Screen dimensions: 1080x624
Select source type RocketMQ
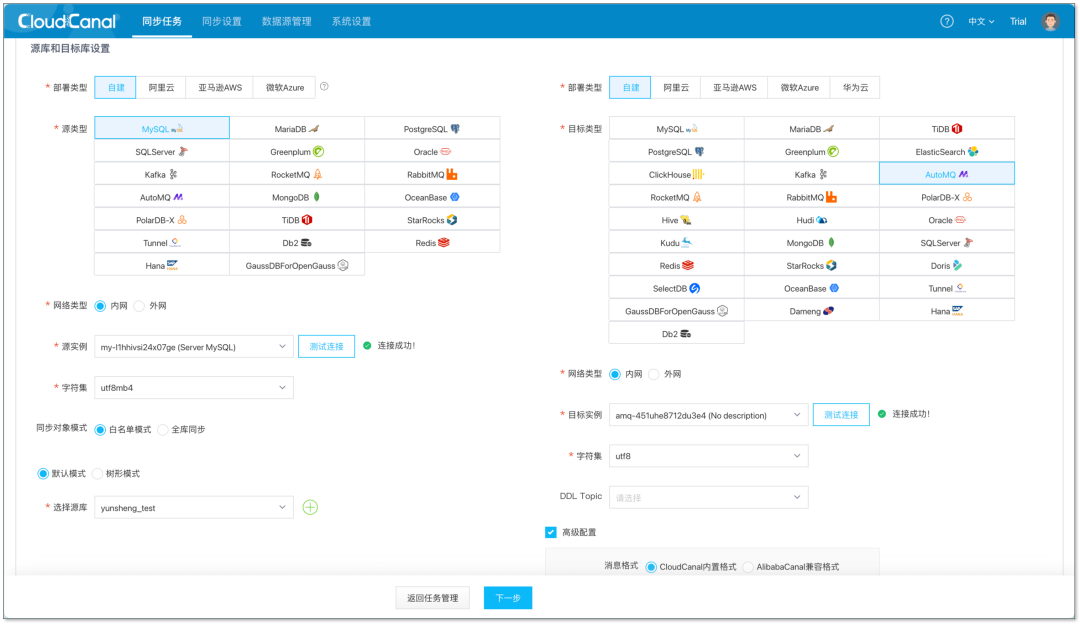point(297,174)
